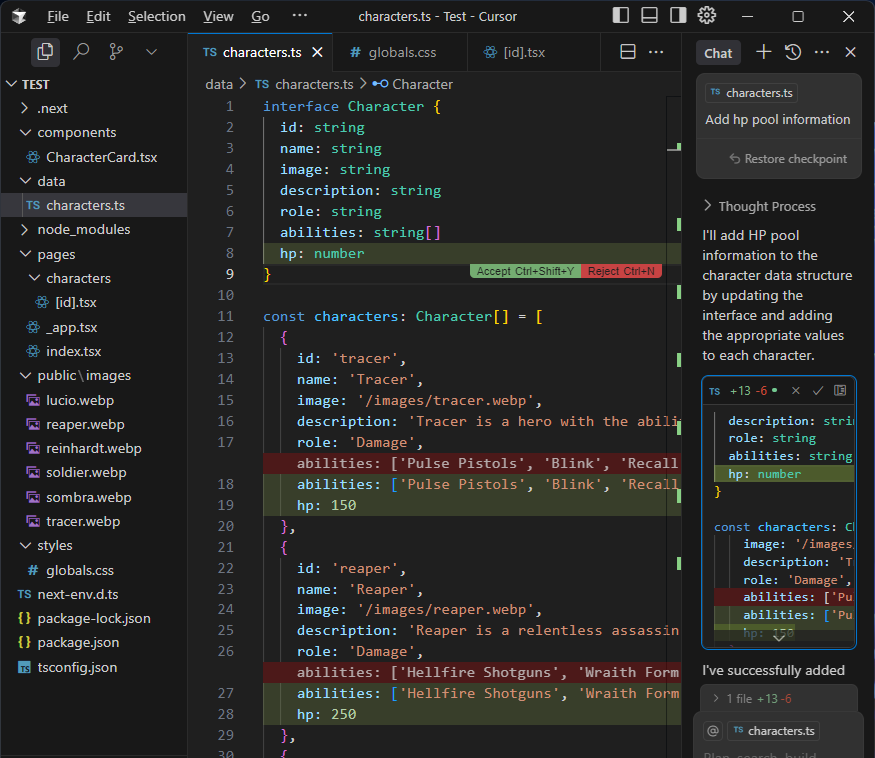The height and width of the screenshot is (758, 875).
Task: Toggle the AI pane on right
Action: pos(678,16)
